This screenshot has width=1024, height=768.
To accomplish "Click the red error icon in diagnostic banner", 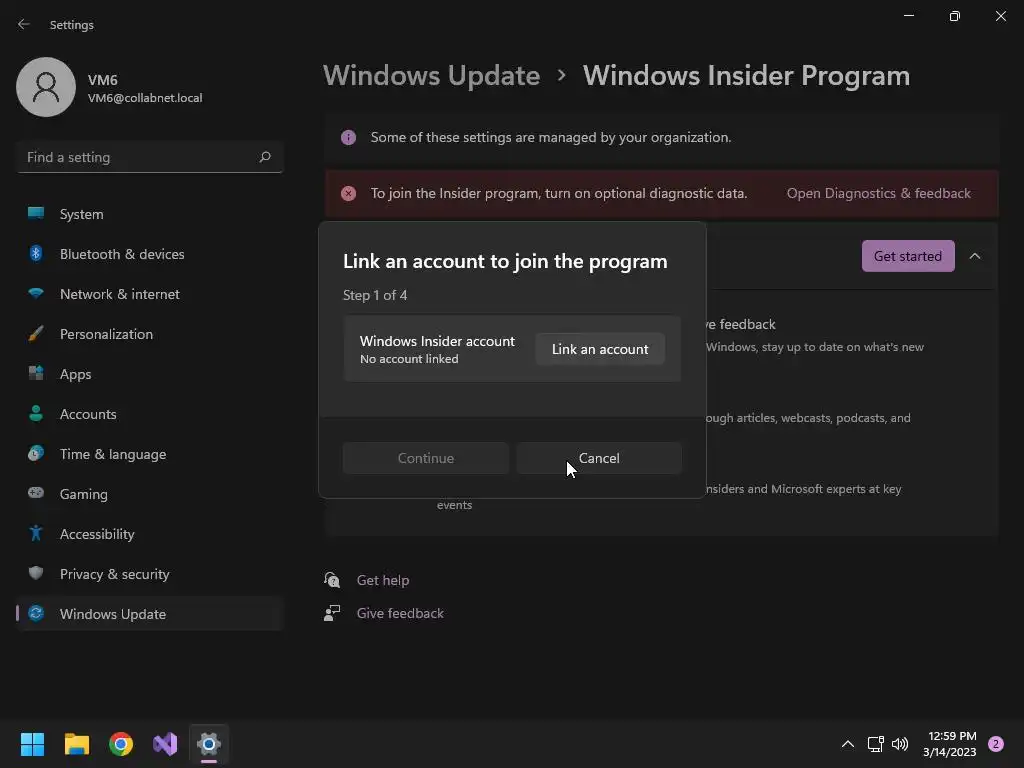I will pyautogui.click(x=348, y=193).
